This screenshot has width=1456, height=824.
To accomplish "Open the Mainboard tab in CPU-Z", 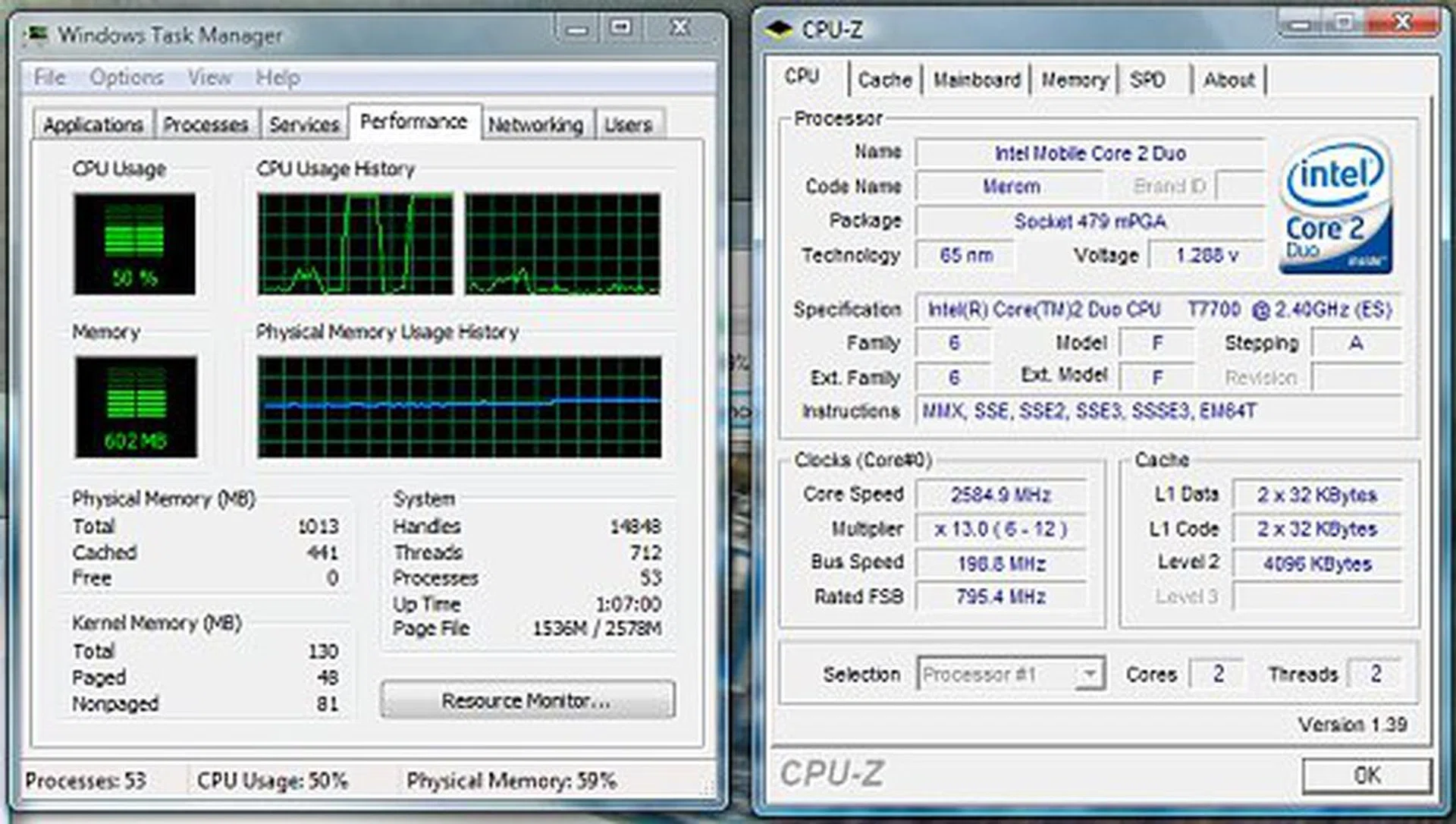I will click(x=977, y=79).
